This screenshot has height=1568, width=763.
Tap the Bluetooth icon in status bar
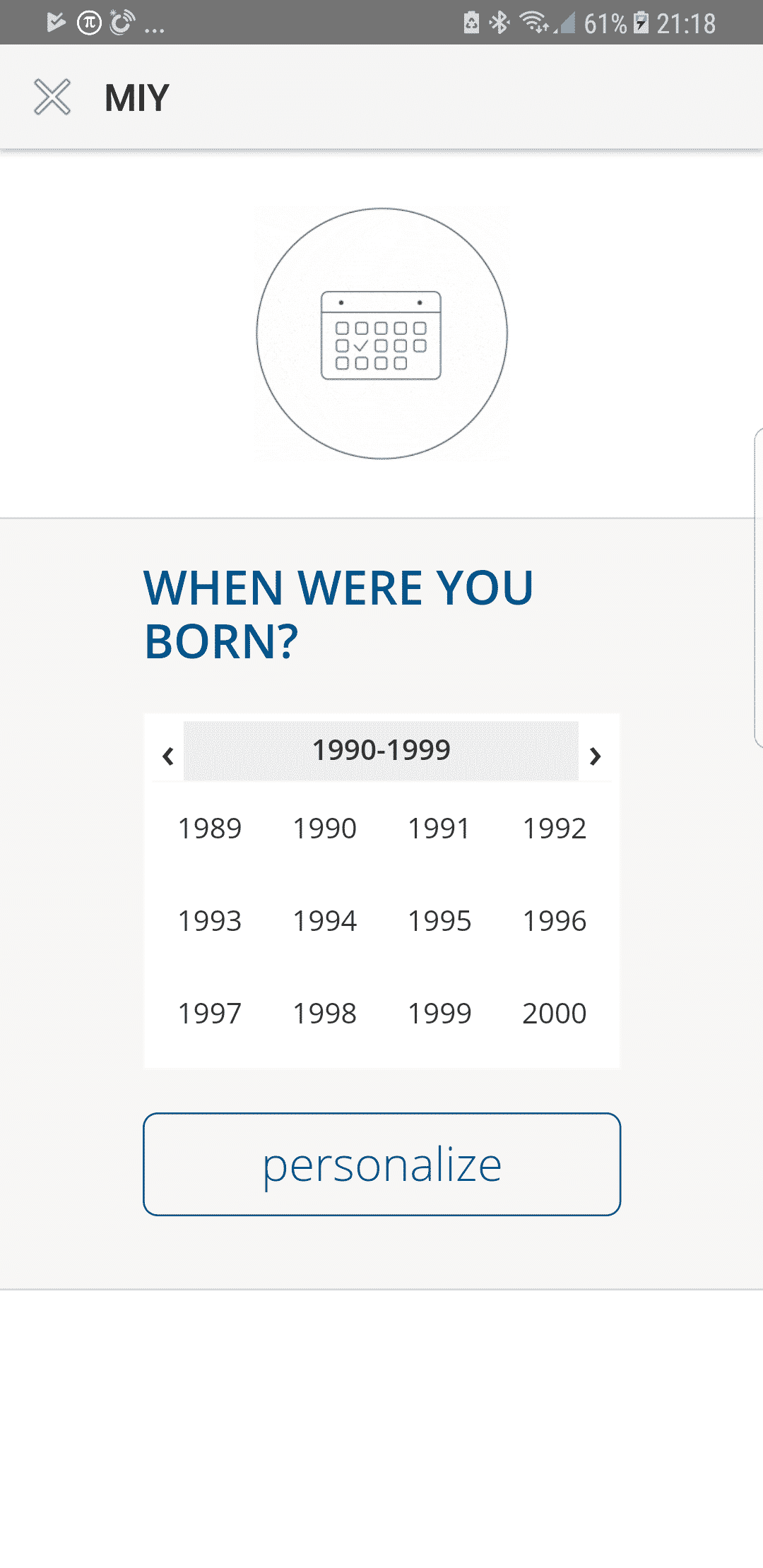click(x=500, y=23)
